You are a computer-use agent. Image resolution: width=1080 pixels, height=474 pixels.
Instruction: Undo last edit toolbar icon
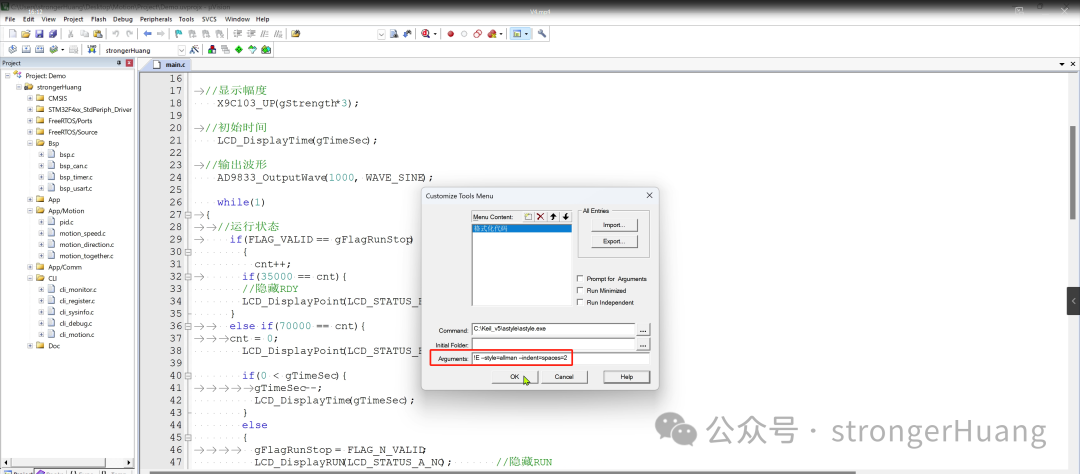(x=115, y=34)
